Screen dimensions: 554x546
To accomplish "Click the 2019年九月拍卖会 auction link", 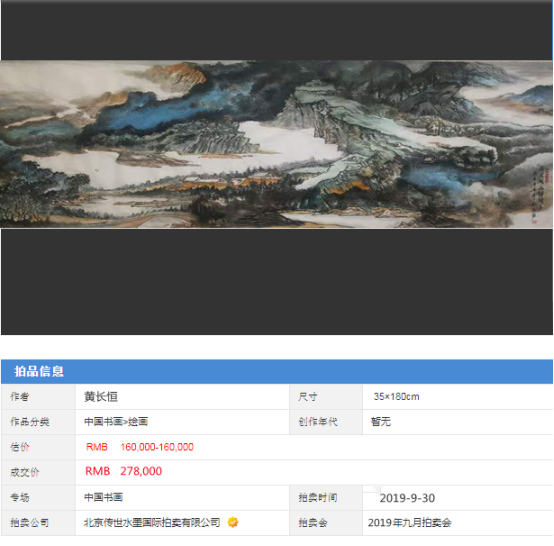I will pyautogui.click(x=409, y=522).
